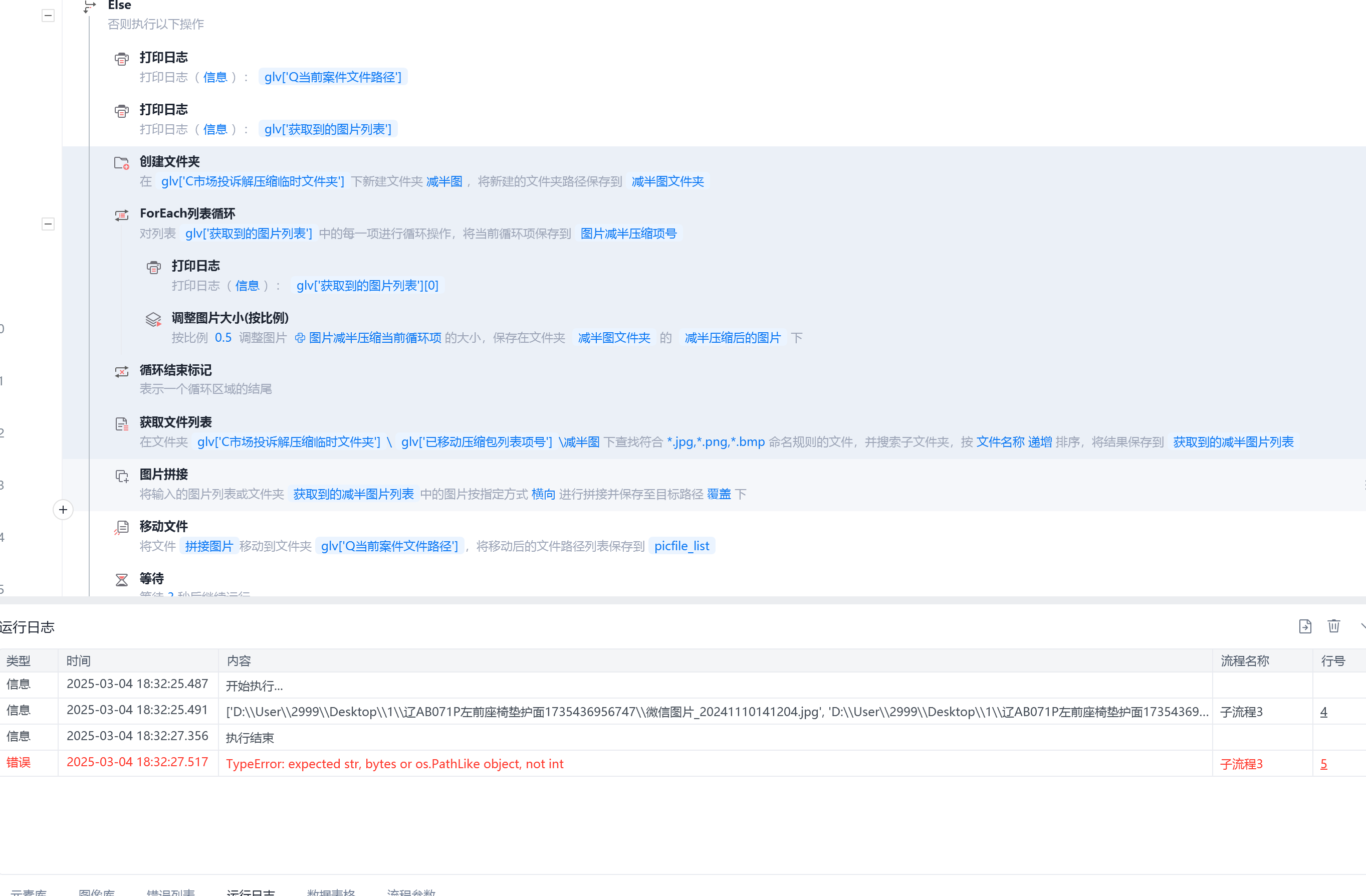Click the 调整图片大小 layers icon
Image resolution: width=1366 pixels, height=896 pixels.
pyautogui.click(x=153, y=320)
